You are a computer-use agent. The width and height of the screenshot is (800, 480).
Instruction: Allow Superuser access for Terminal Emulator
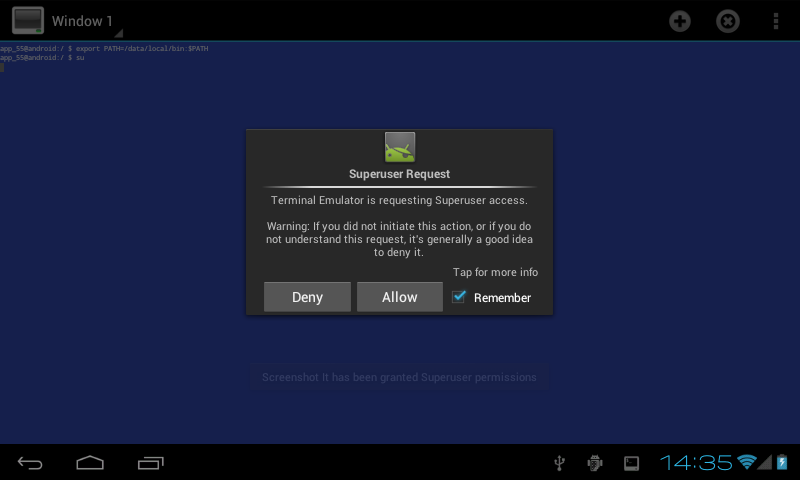(x=399, y=297)
